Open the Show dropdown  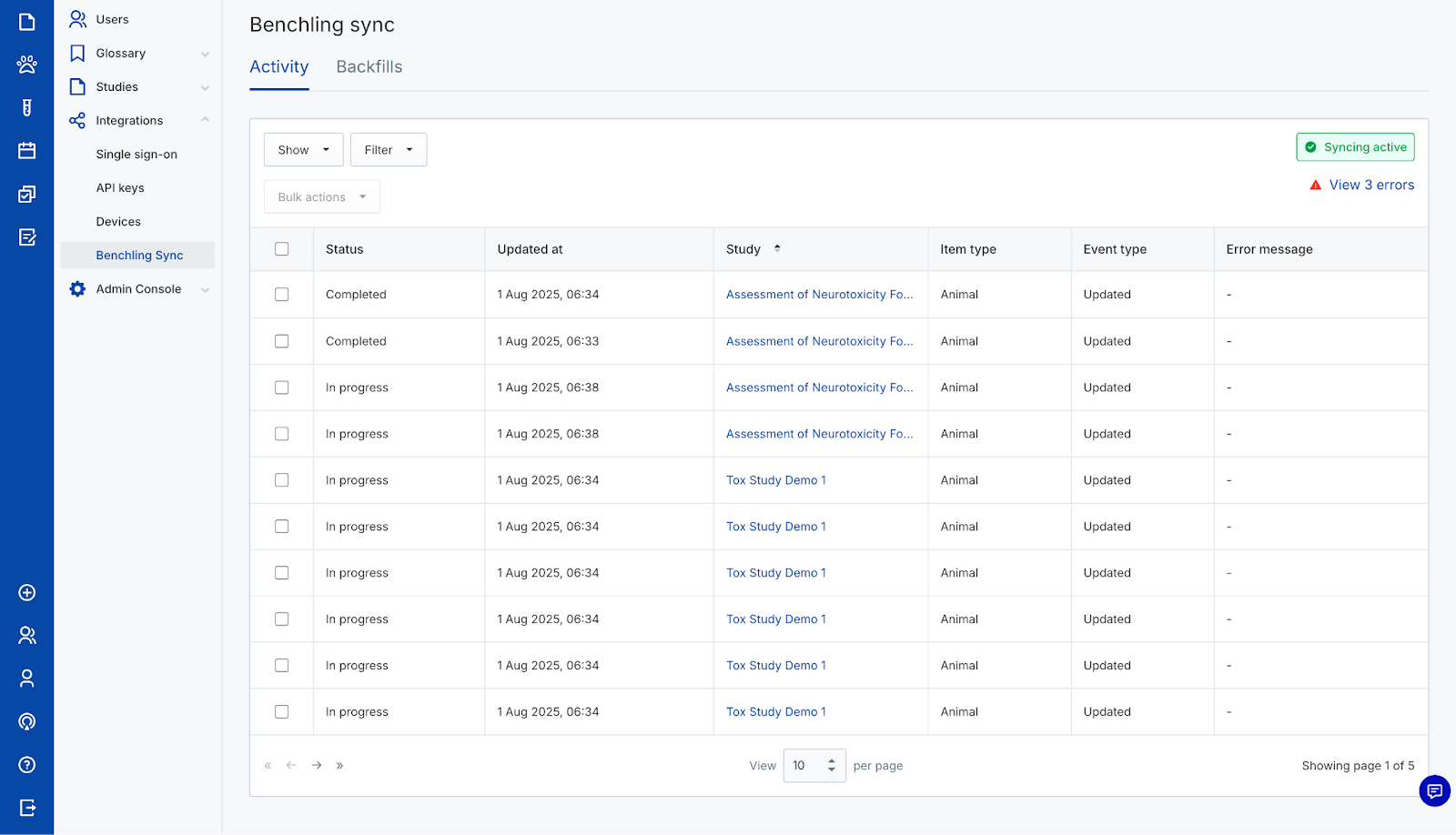(x=303, y=150)
